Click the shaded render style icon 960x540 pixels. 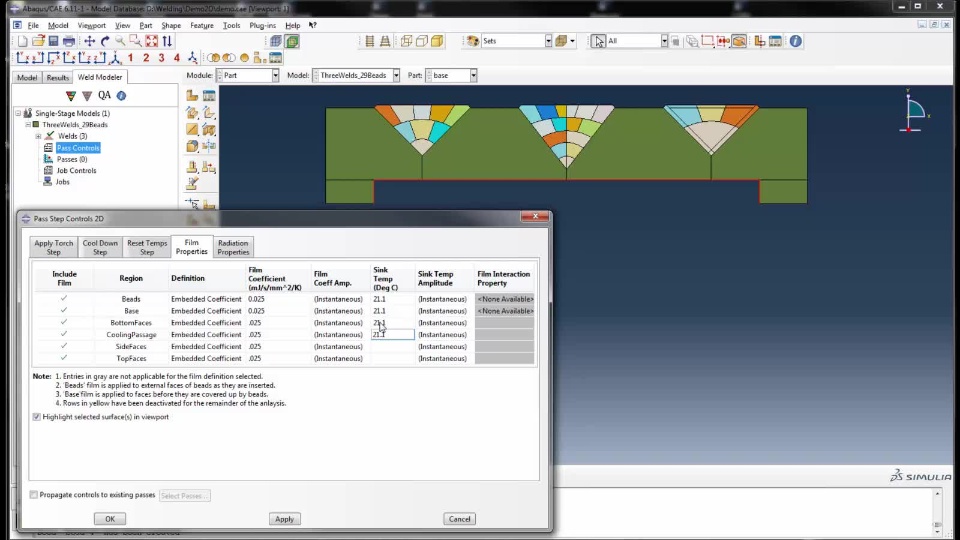pos(437,41)
